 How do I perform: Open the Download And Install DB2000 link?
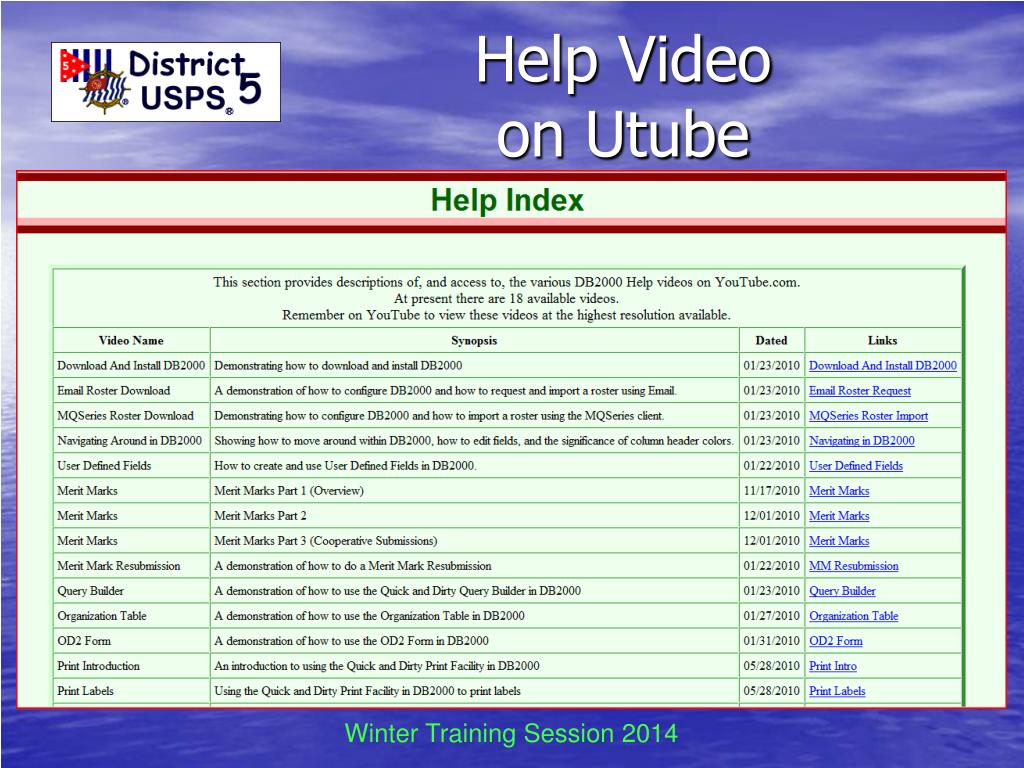click(882, 366)
